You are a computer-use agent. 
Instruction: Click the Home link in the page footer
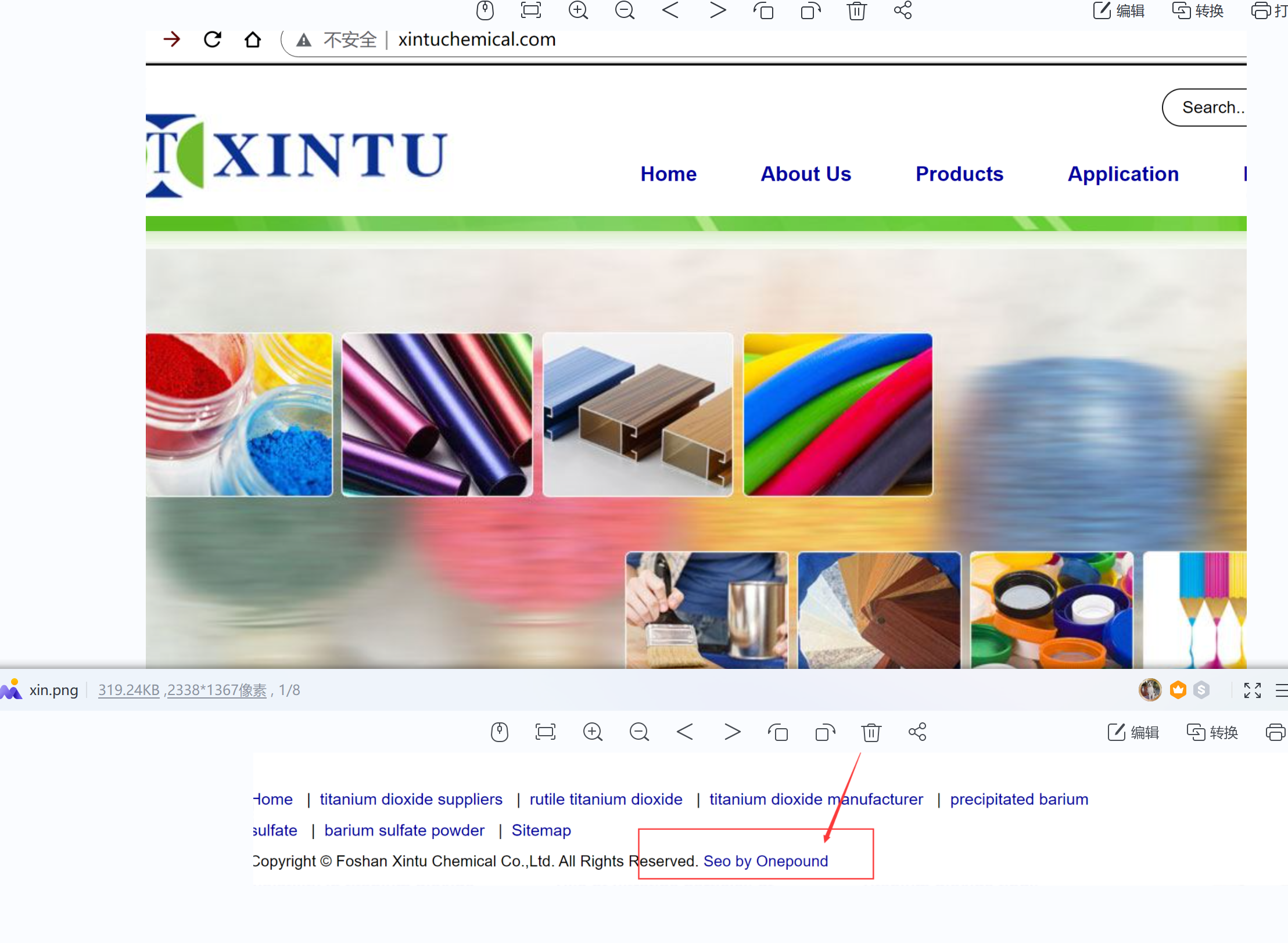pyautogui.click(x=273, y=799)
